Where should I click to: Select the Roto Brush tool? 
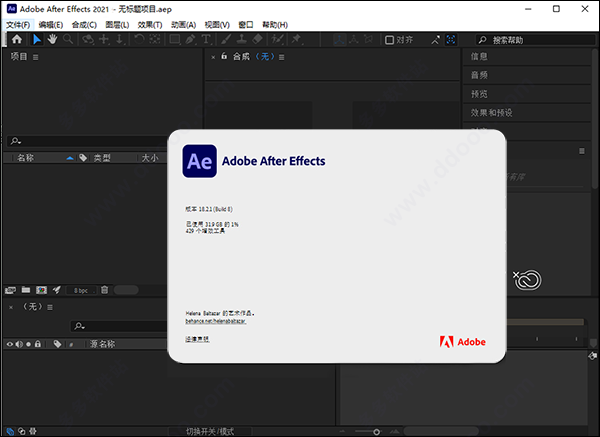[x=277, y=39]
